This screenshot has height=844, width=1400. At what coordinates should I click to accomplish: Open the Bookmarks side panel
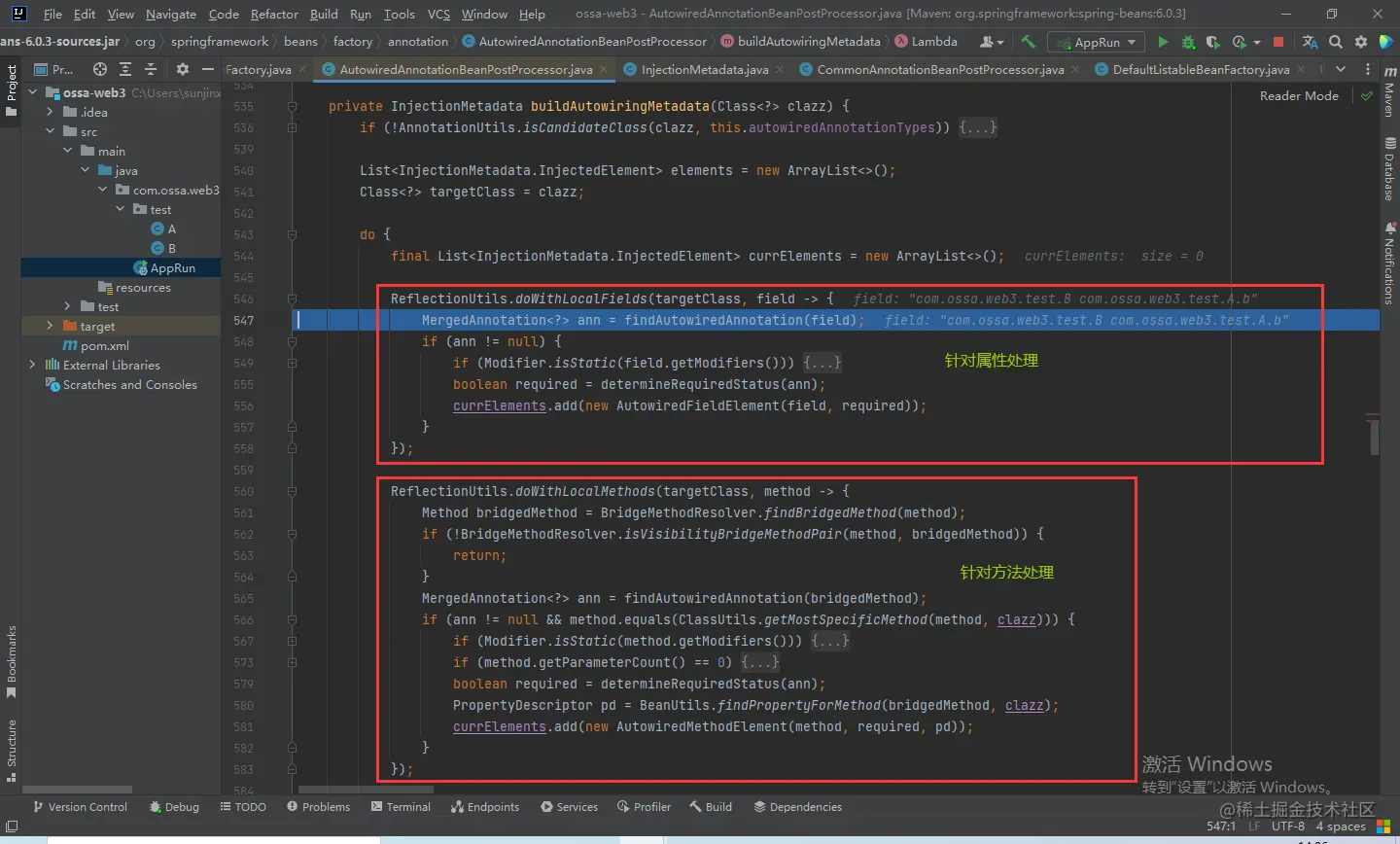tap(11, 662)
